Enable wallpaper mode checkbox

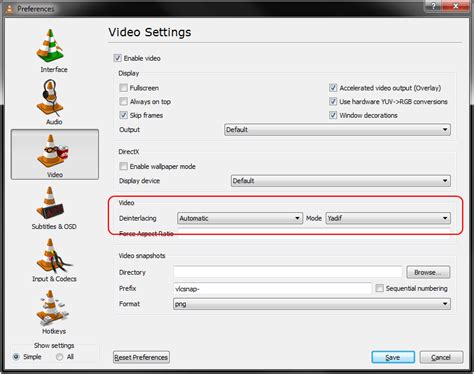pos(123,166)
